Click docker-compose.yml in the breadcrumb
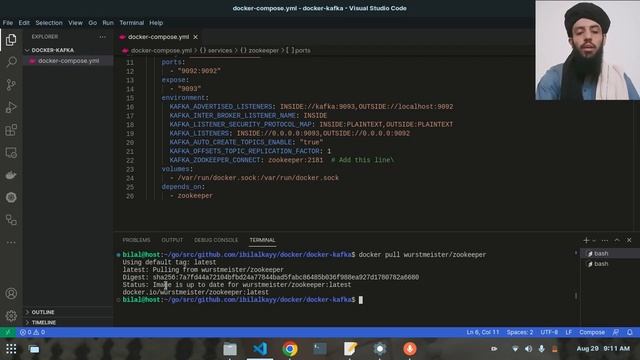This screenshot has height=360, width=640. pyautogui.click(x=161, y=51)
